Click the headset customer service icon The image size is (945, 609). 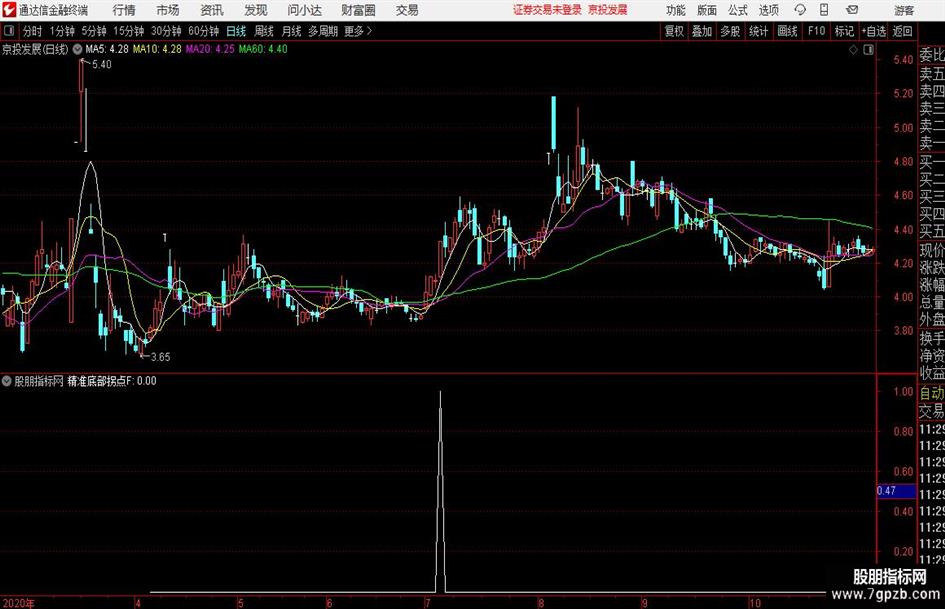click(800, 10)
